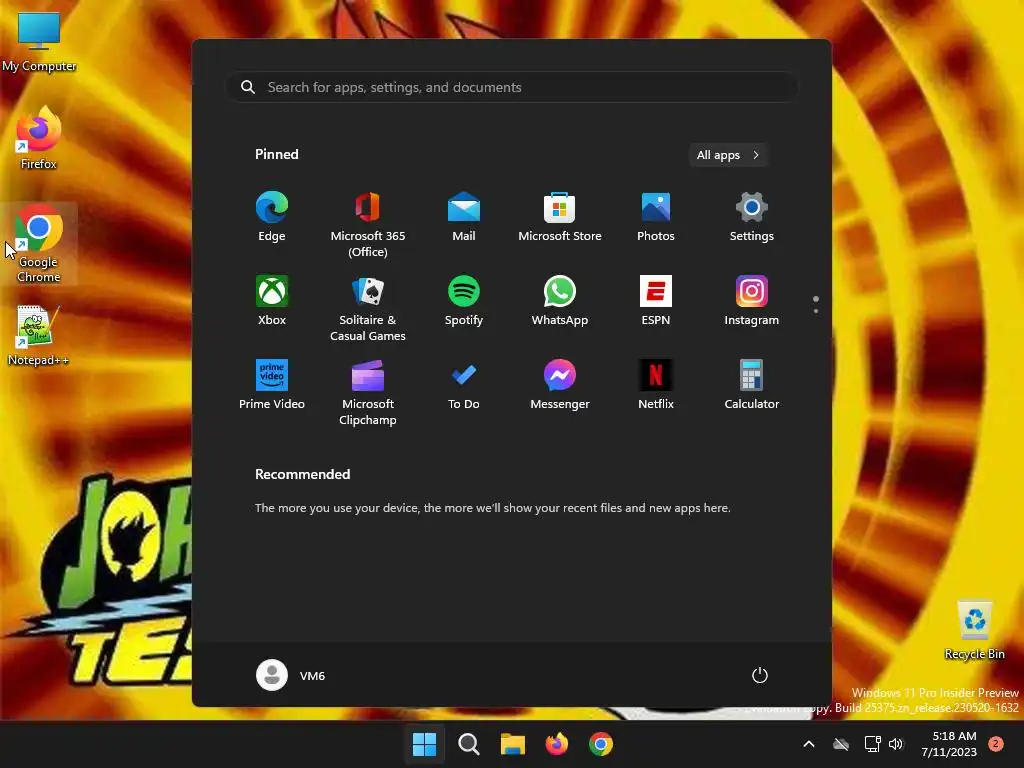Open the ESPN app
Viewport: 1024px width, 768px height.
(656, 300)
